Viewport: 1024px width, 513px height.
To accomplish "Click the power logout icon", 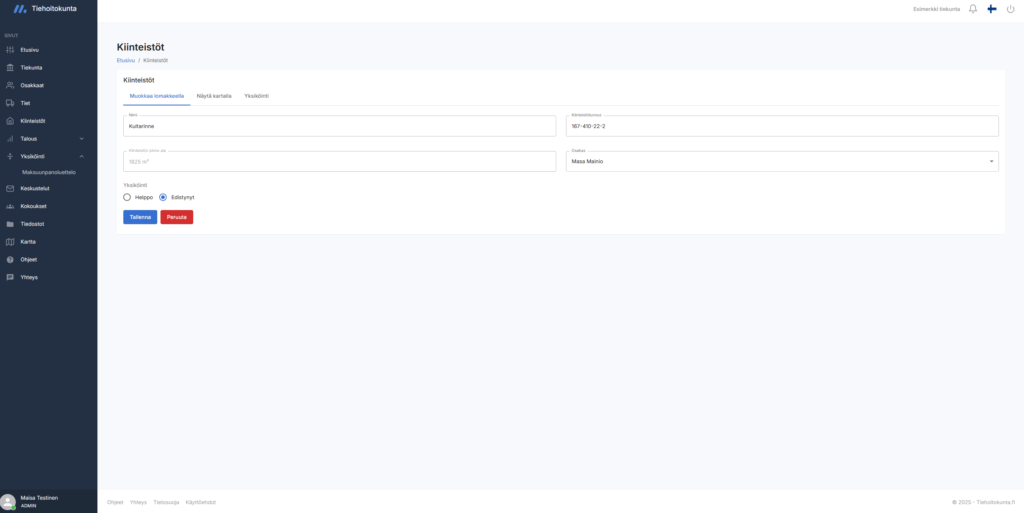I will 1010,9.
